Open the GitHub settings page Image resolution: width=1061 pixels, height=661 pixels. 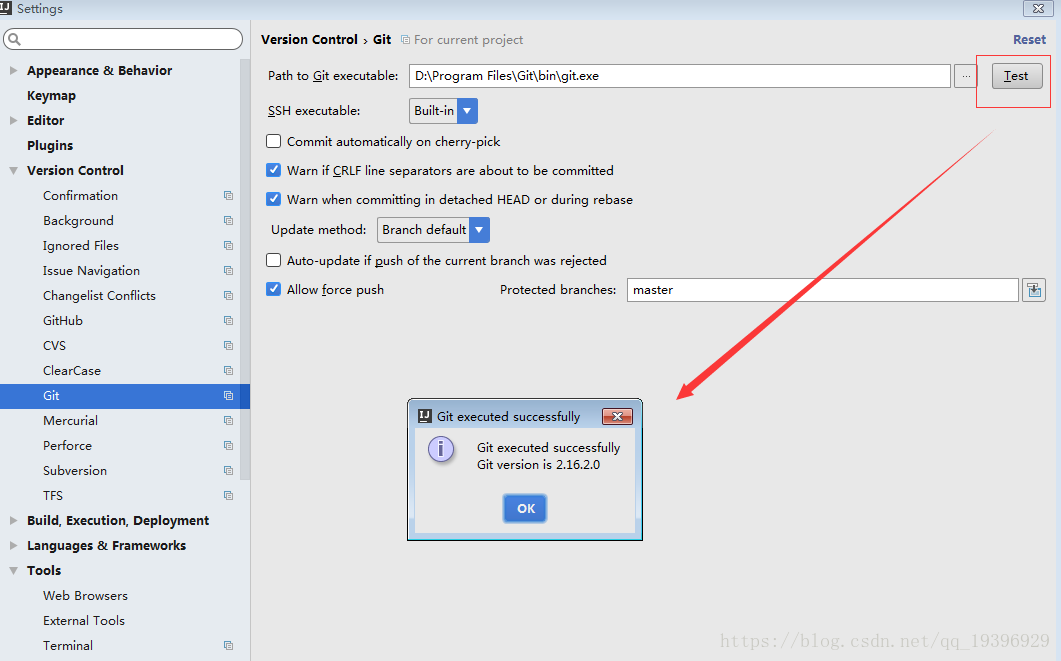pos(63,321)
